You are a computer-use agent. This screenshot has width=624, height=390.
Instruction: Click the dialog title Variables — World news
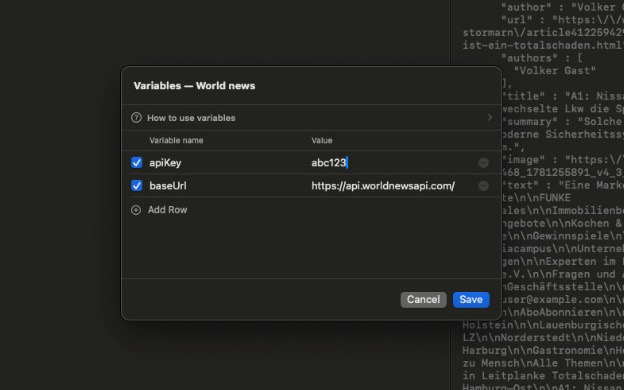tap(194, 86)
